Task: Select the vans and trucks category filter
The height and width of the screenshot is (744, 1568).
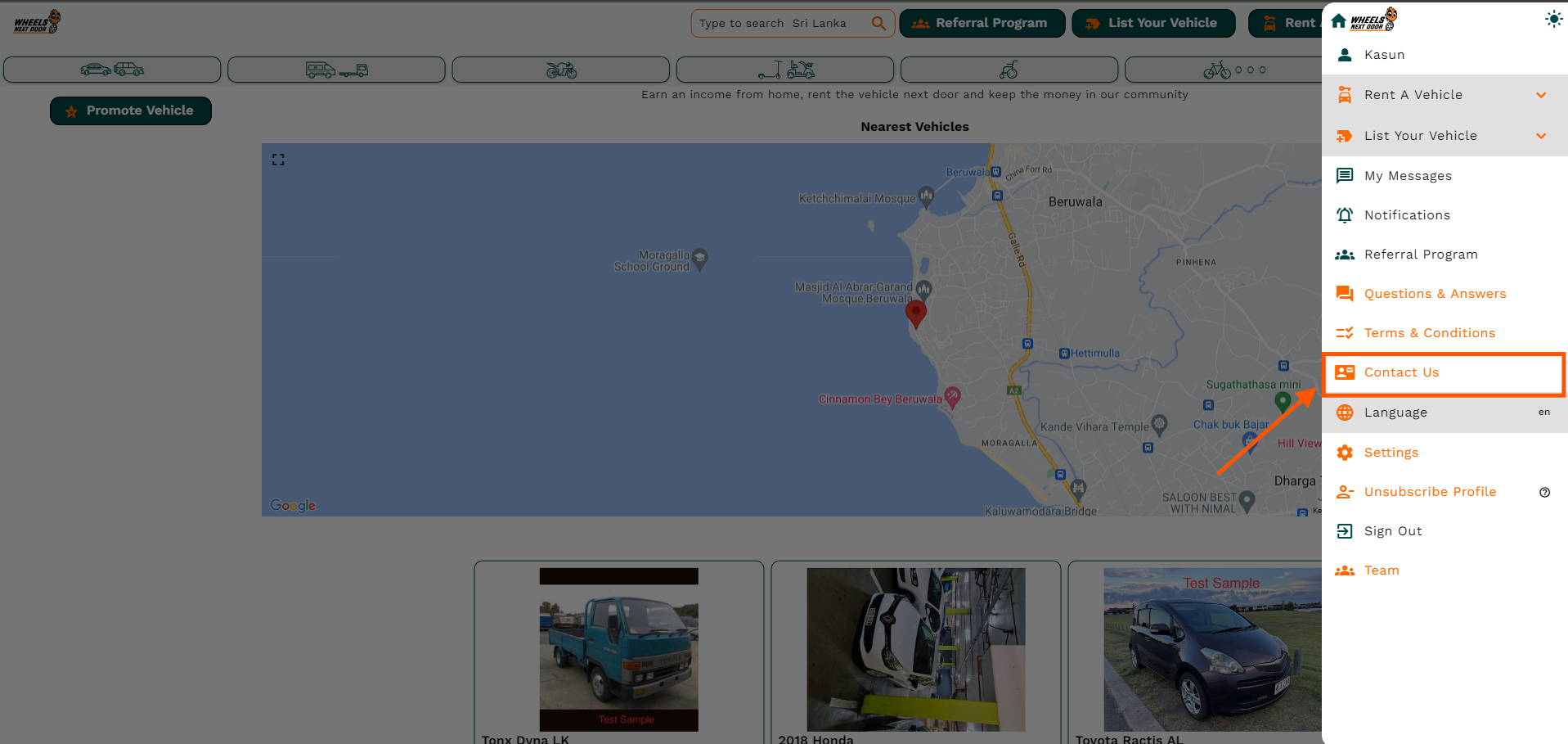Action: pos(336,70)
